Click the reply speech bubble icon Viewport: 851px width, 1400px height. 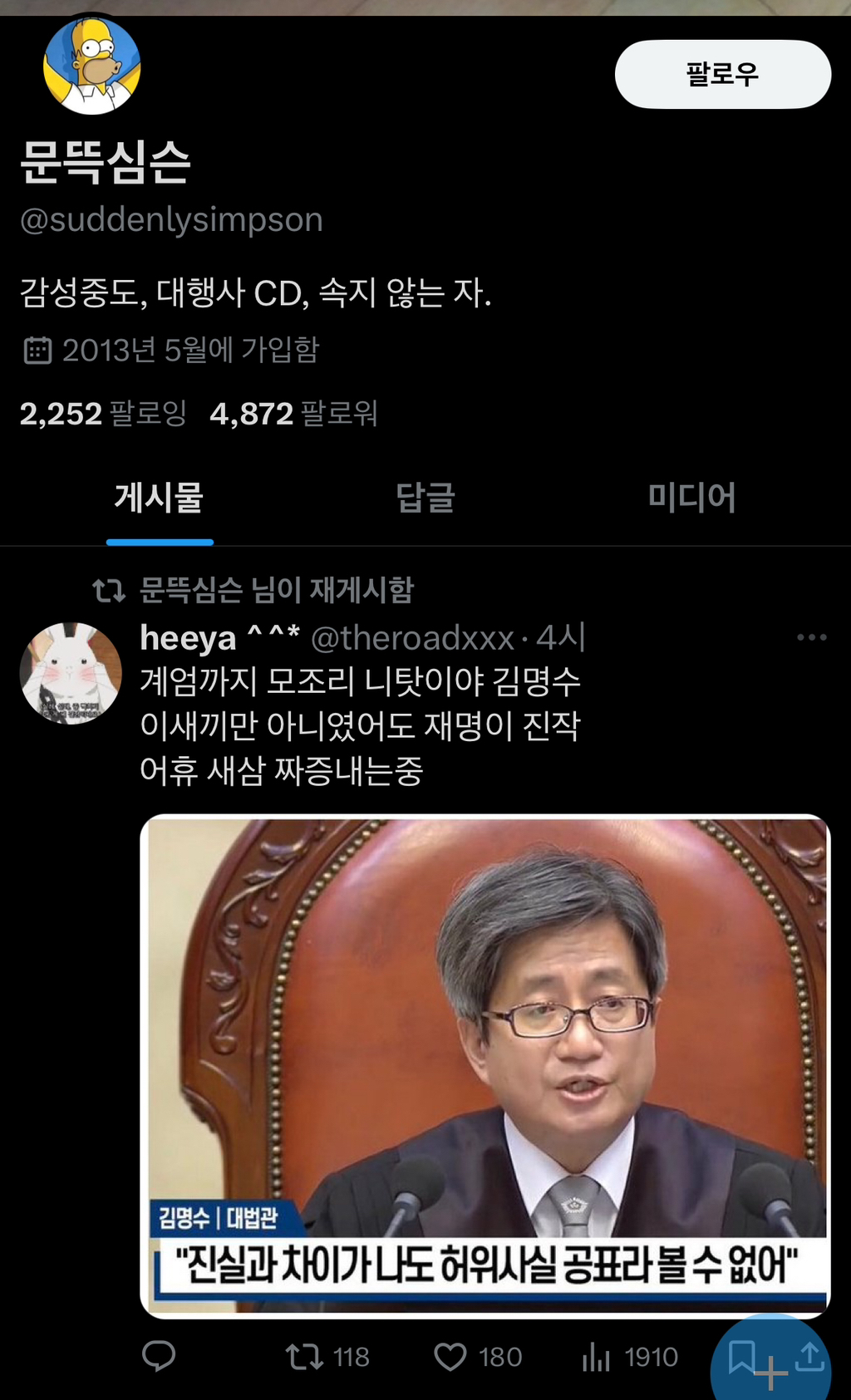tap(159, 1356)
